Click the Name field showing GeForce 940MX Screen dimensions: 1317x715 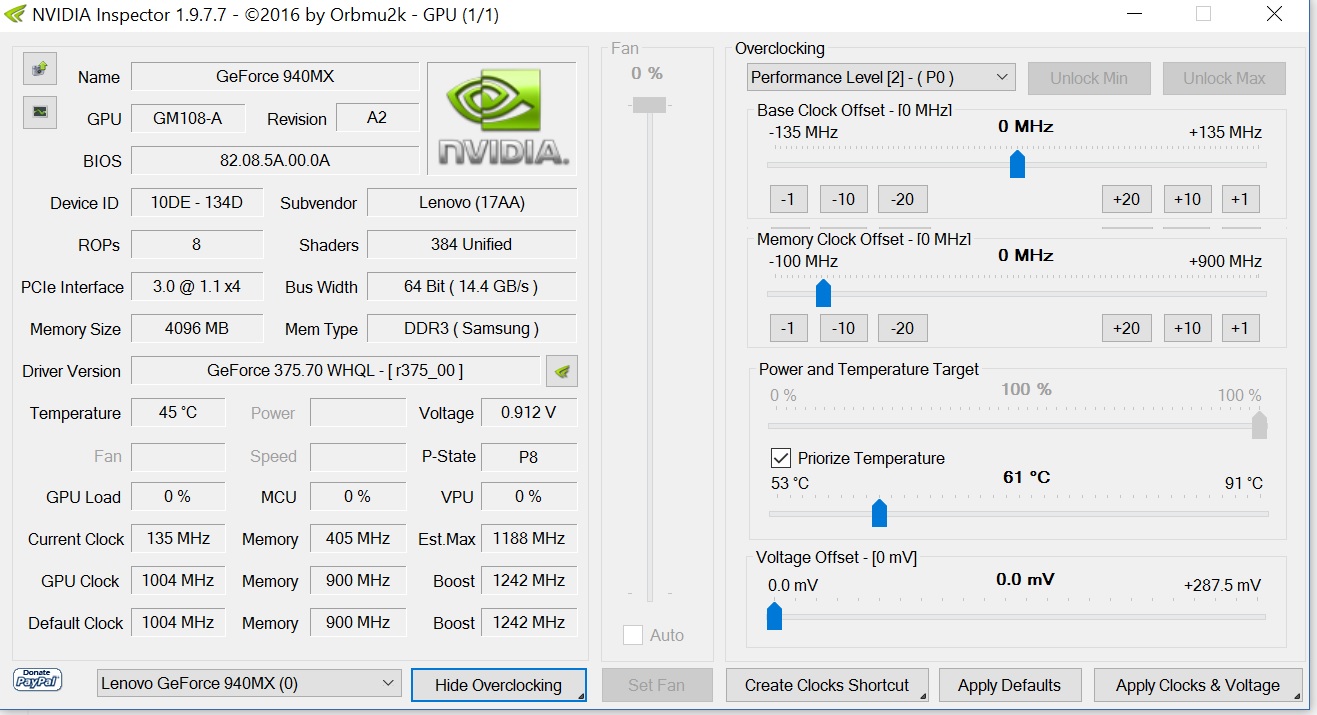tap(275, 76)
